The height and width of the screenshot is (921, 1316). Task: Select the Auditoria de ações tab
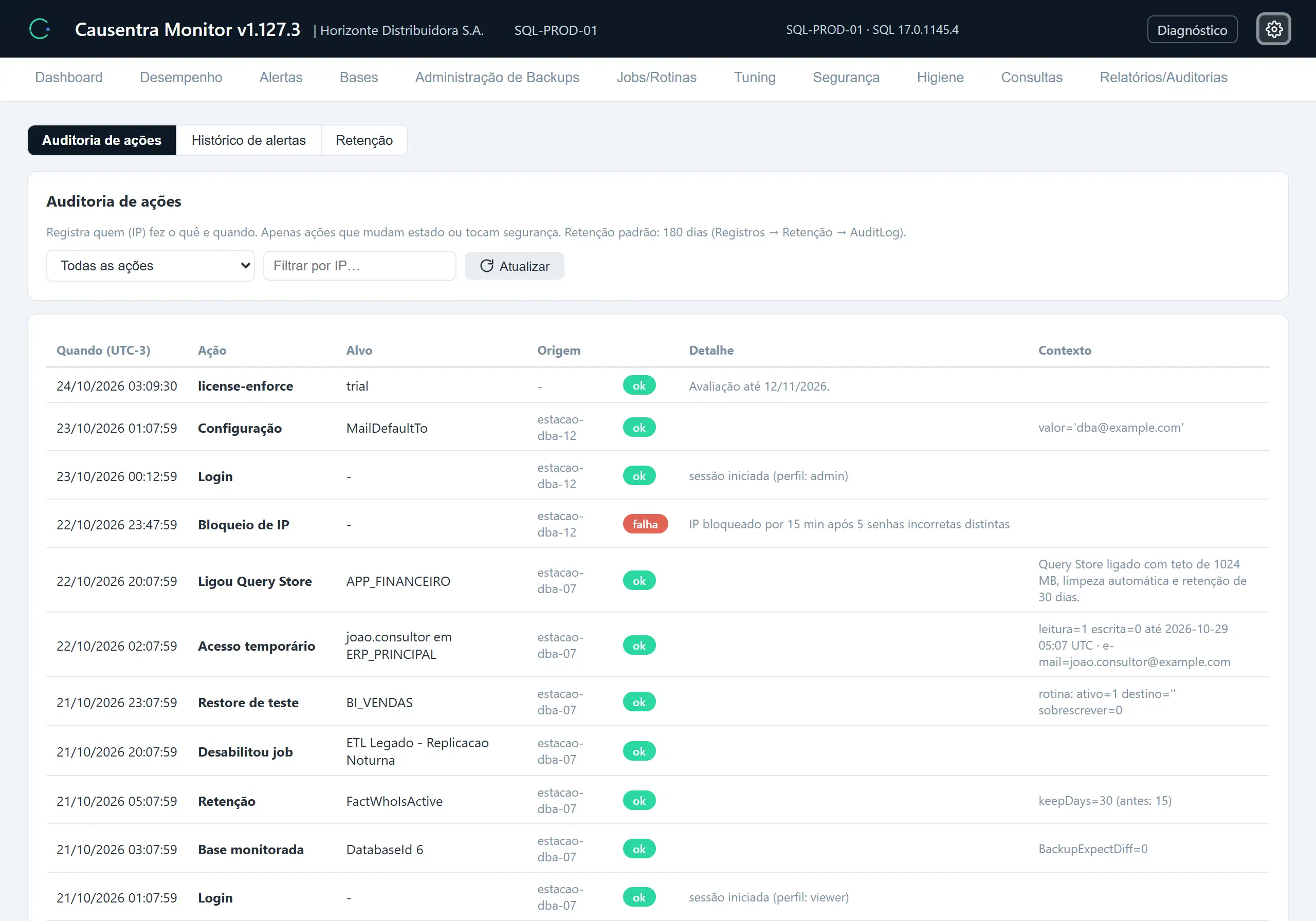102,140
